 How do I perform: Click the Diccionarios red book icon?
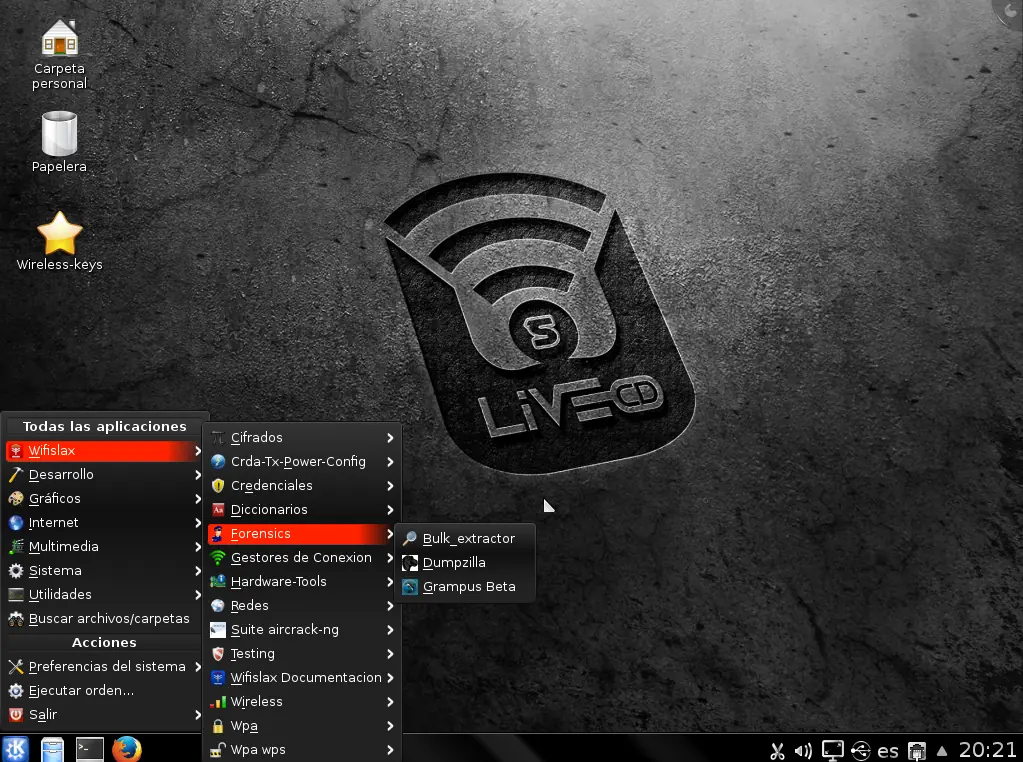(218, 510)
